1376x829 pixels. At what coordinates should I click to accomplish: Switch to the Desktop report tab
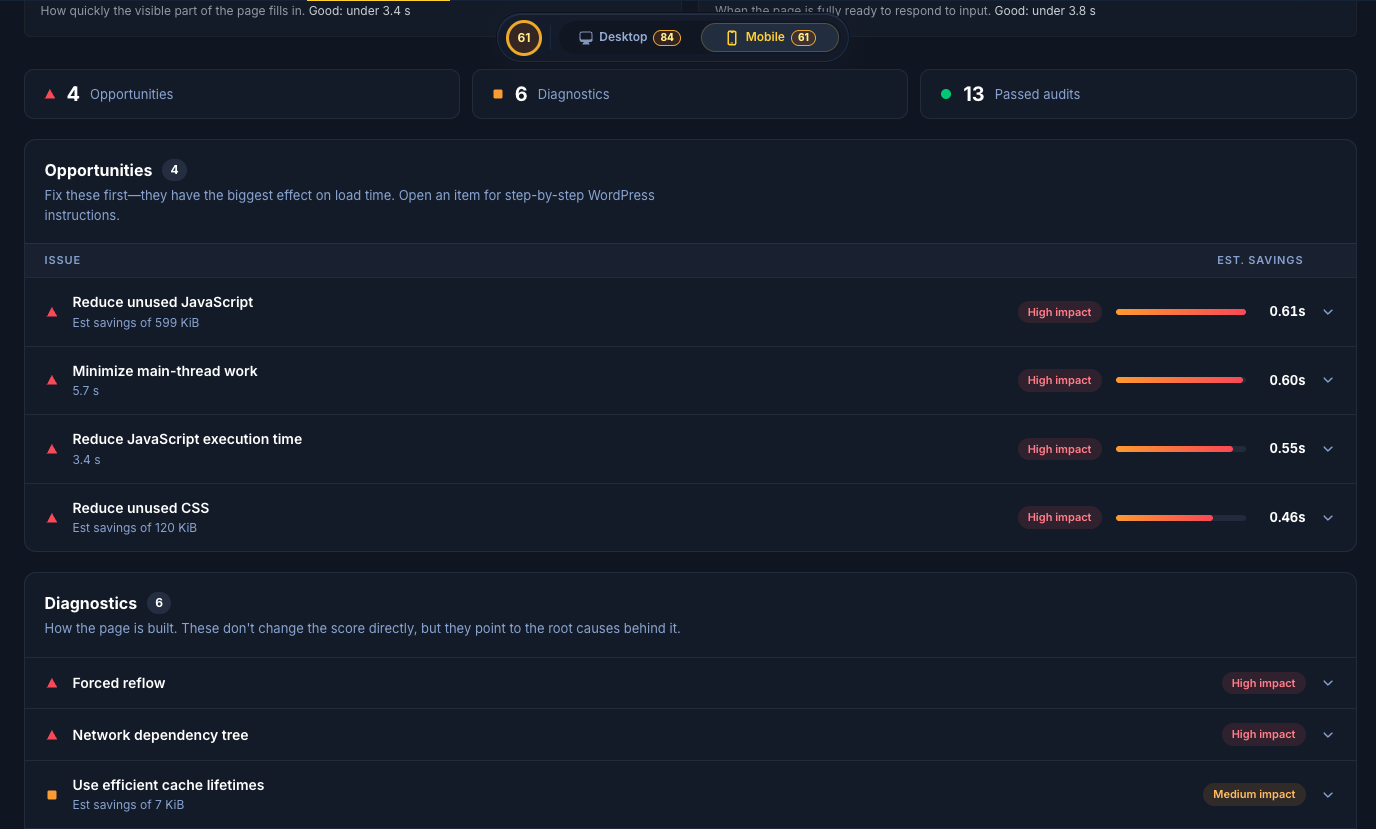point(628,38)
